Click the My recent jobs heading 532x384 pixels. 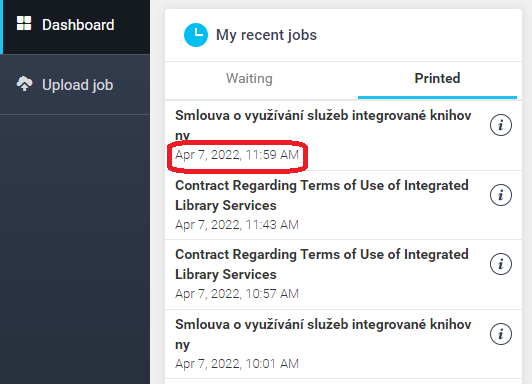click(x=266, y=35)
